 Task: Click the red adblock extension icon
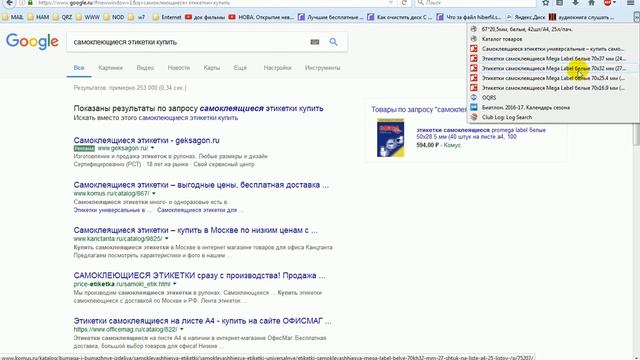tap(607, 3)
